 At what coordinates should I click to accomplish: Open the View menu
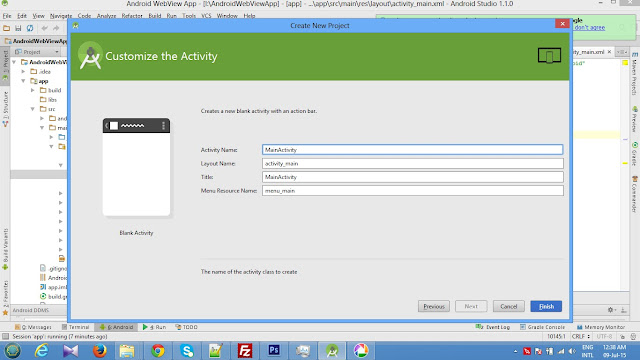(38, 16)
